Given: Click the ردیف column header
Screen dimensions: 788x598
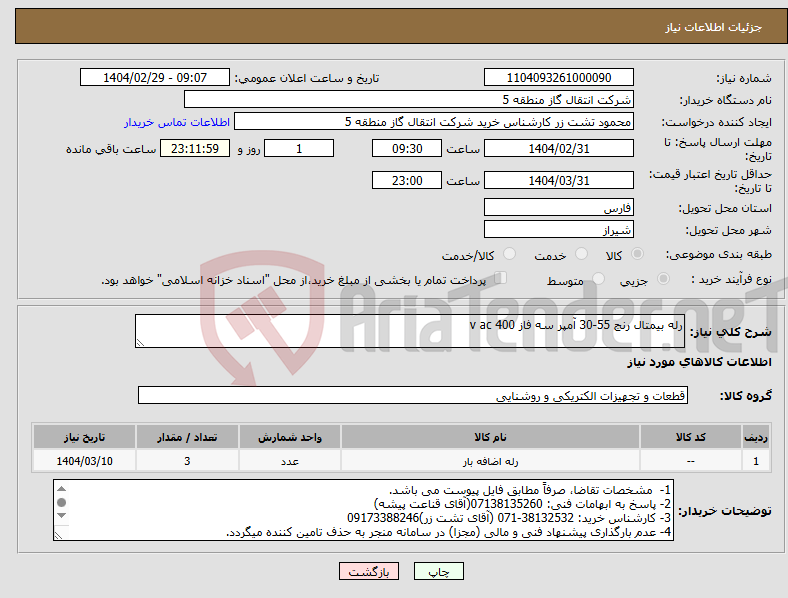Looking at the screenshot, I should pos(756,437).
